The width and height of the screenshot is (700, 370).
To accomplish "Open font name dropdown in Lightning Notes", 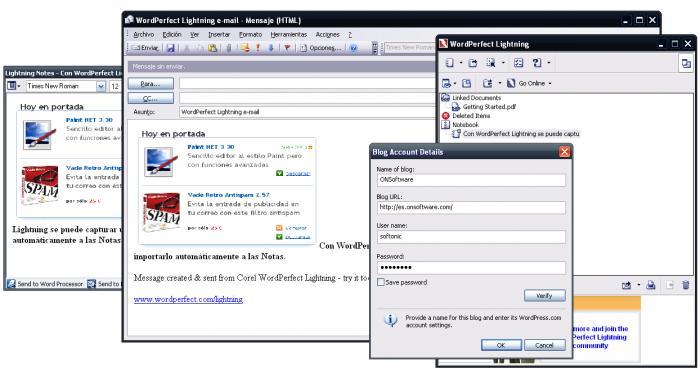I will 101,86.
